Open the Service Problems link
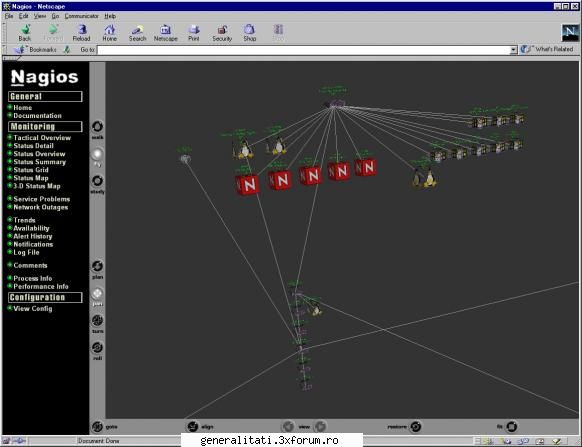 (42, 199)
